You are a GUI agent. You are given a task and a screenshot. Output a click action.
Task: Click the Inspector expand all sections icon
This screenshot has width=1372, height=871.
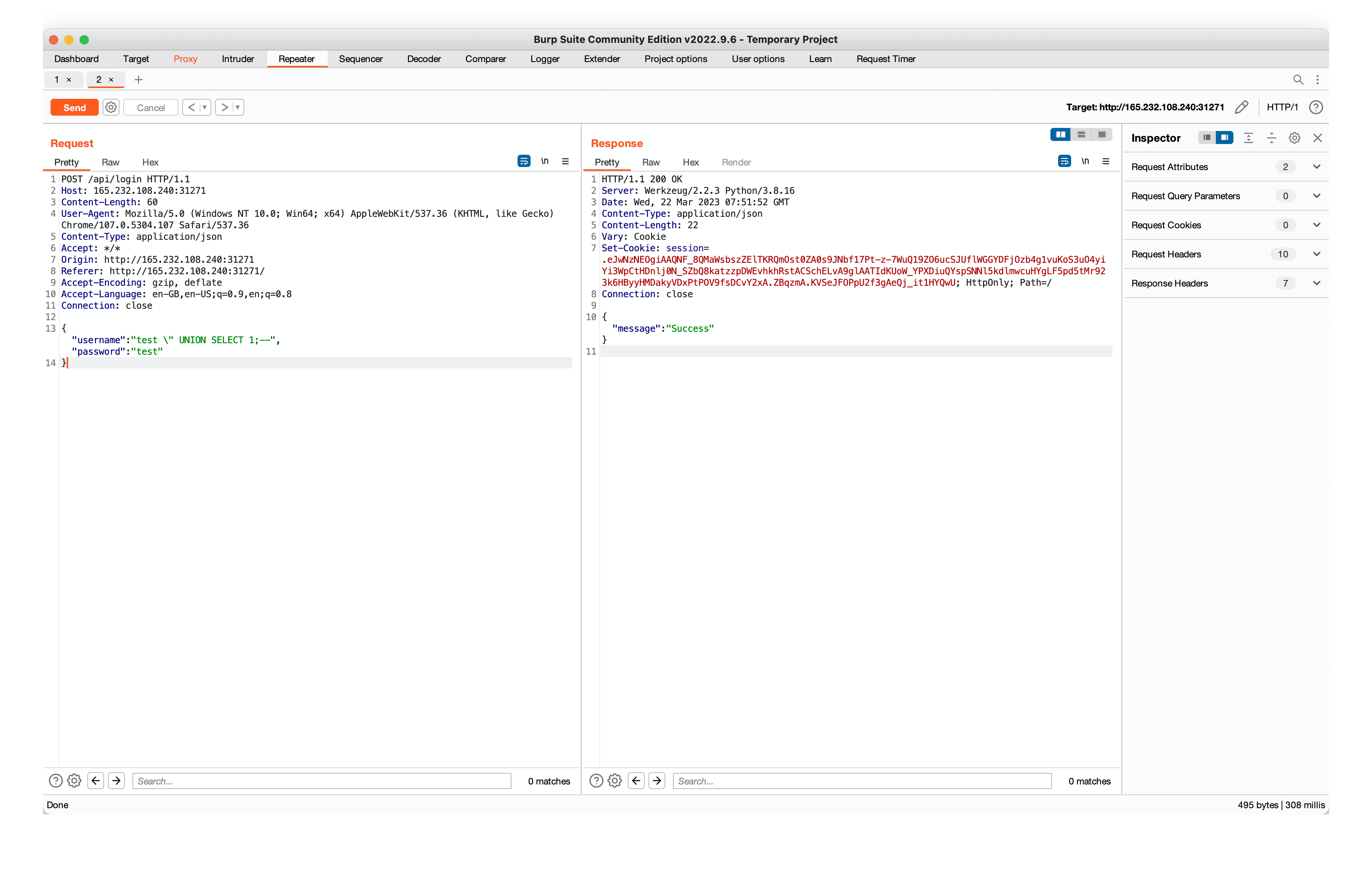pos(1248,138)
